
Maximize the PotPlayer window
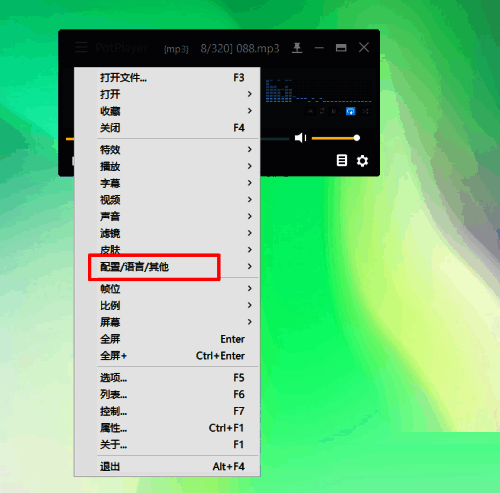click(341, 48)
